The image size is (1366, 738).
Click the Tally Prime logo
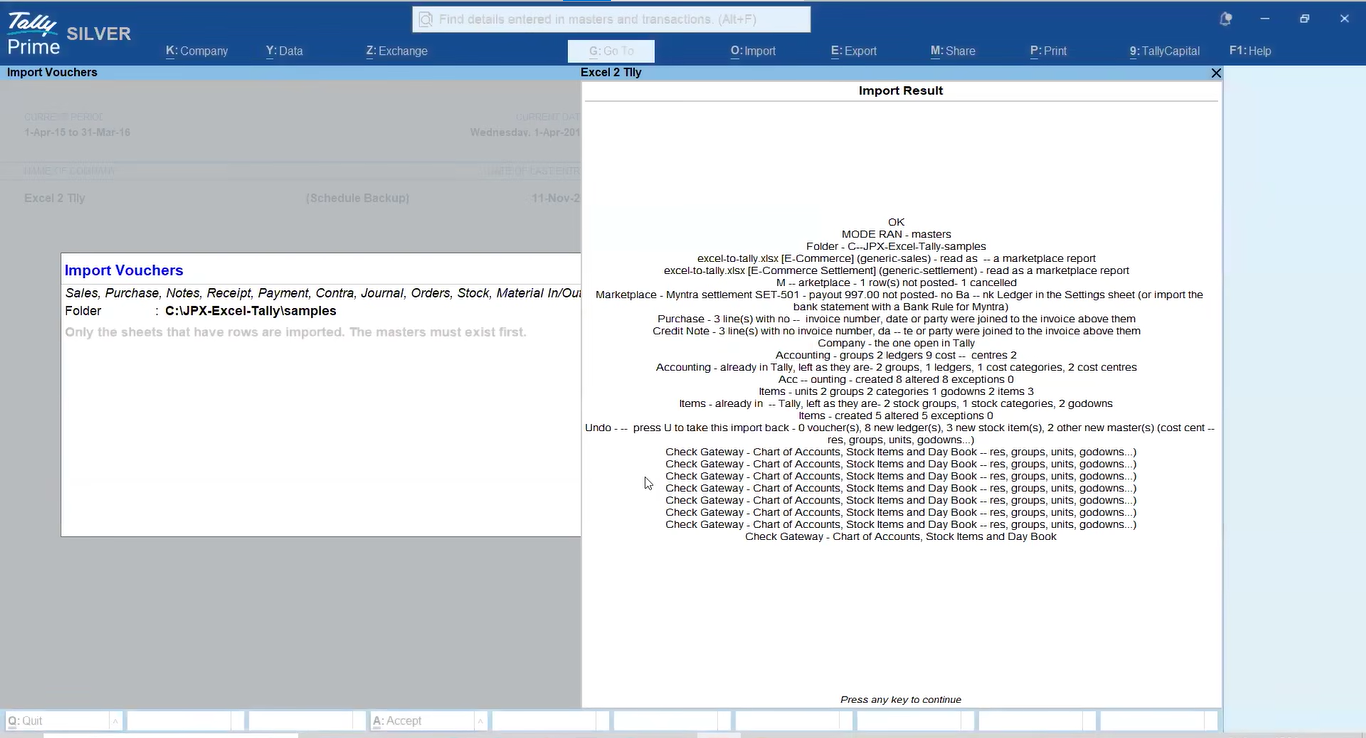[34, 34]
